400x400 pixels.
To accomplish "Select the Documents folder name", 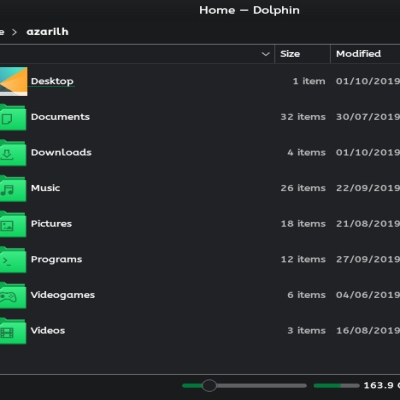I will (60, 117).
